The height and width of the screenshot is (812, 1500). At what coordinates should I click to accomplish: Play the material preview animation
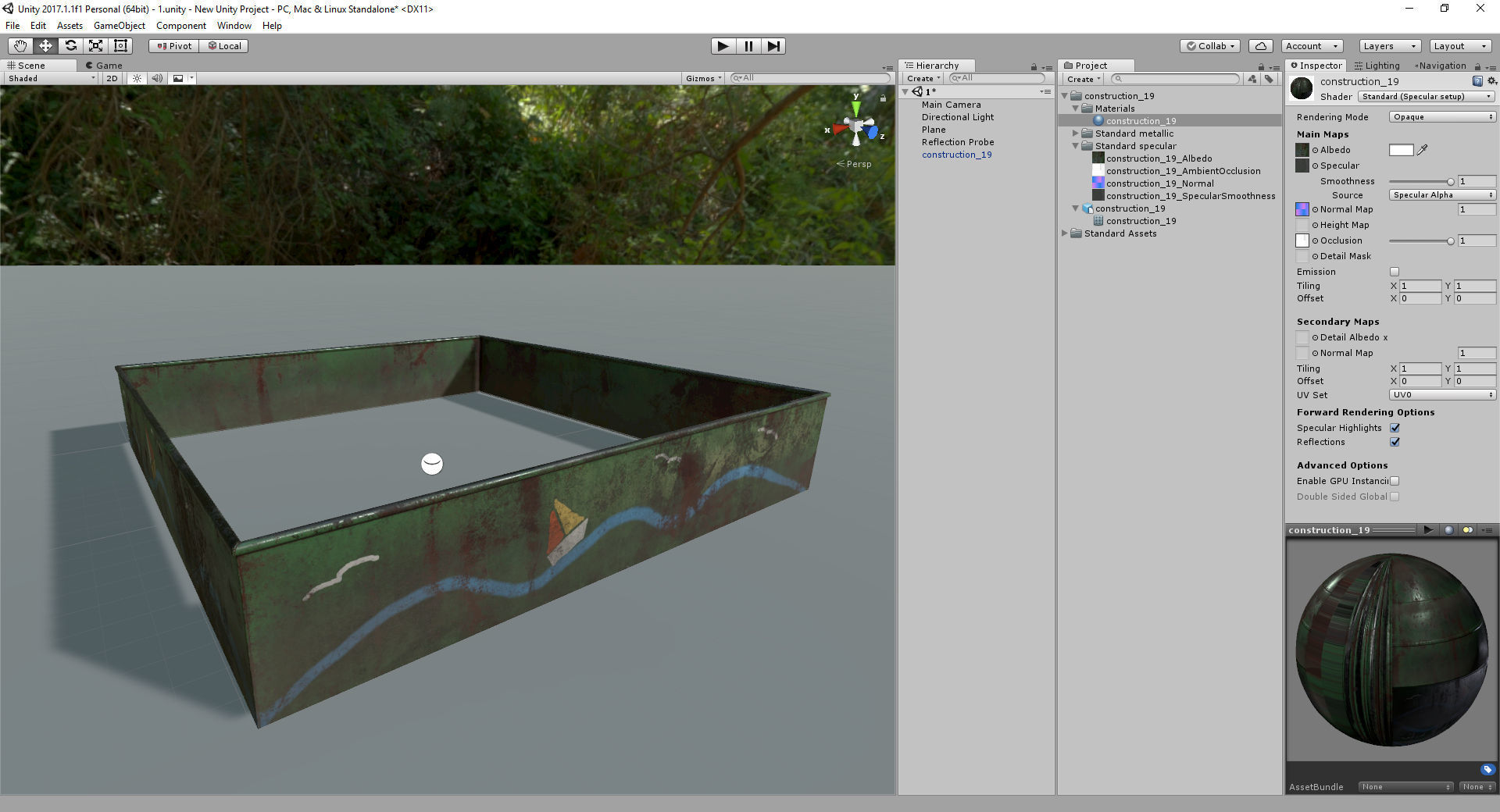point(1428,530)
